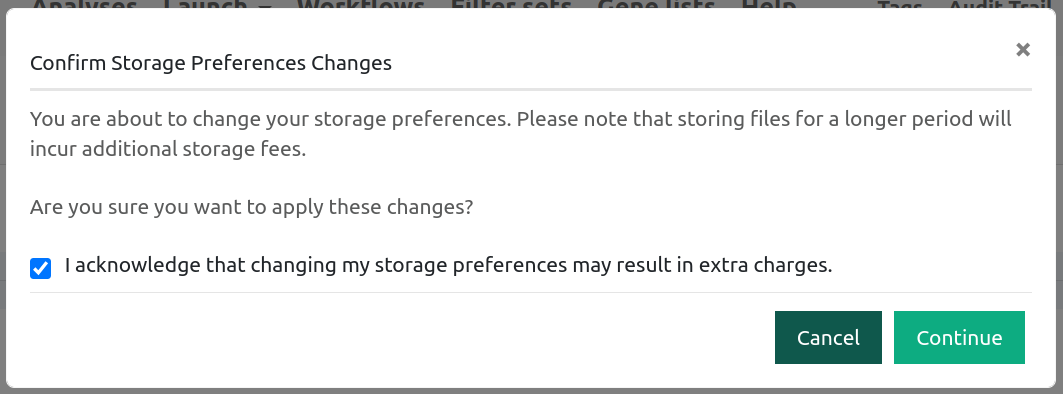Open the Workflows menu item

click(361, 4)
